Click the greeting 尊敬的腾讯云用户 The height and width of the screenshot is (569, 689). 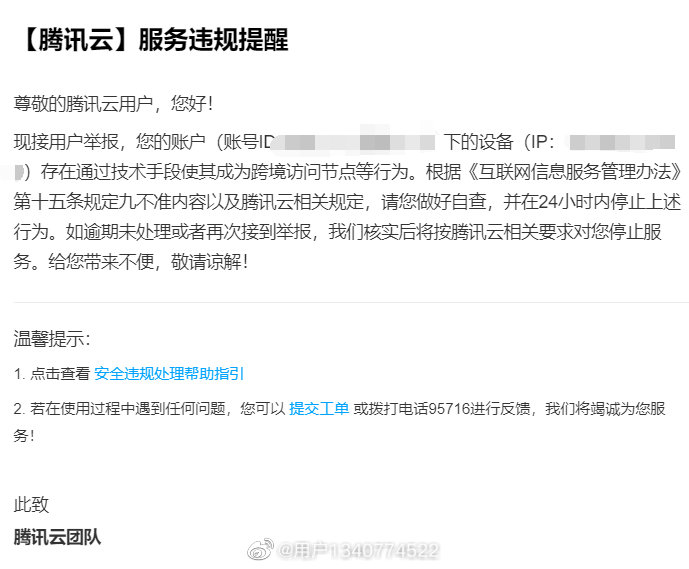point(85,103)
